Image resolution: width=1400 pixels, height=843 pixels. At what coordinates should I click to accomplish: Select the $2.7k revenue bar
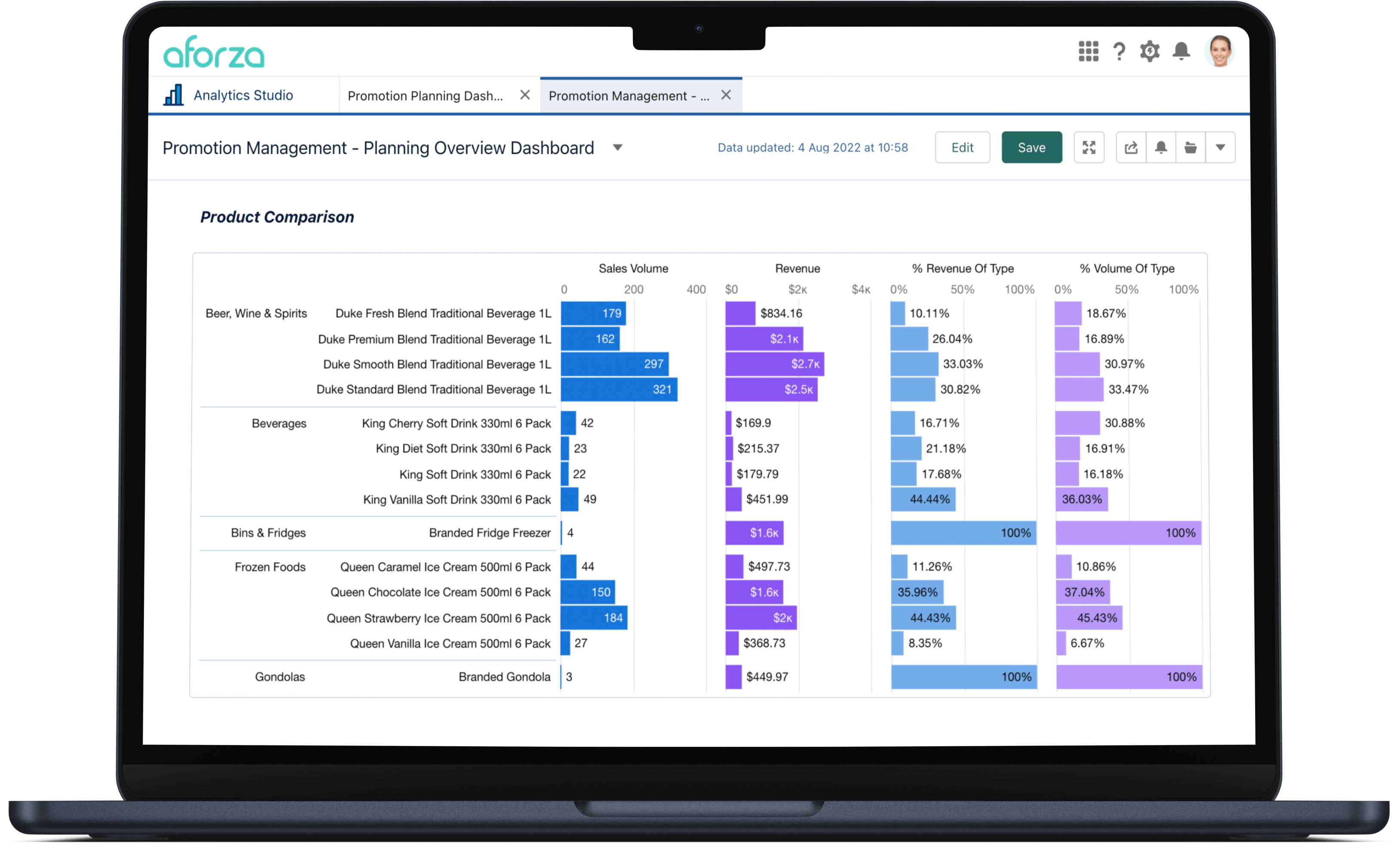click(775, 363)
